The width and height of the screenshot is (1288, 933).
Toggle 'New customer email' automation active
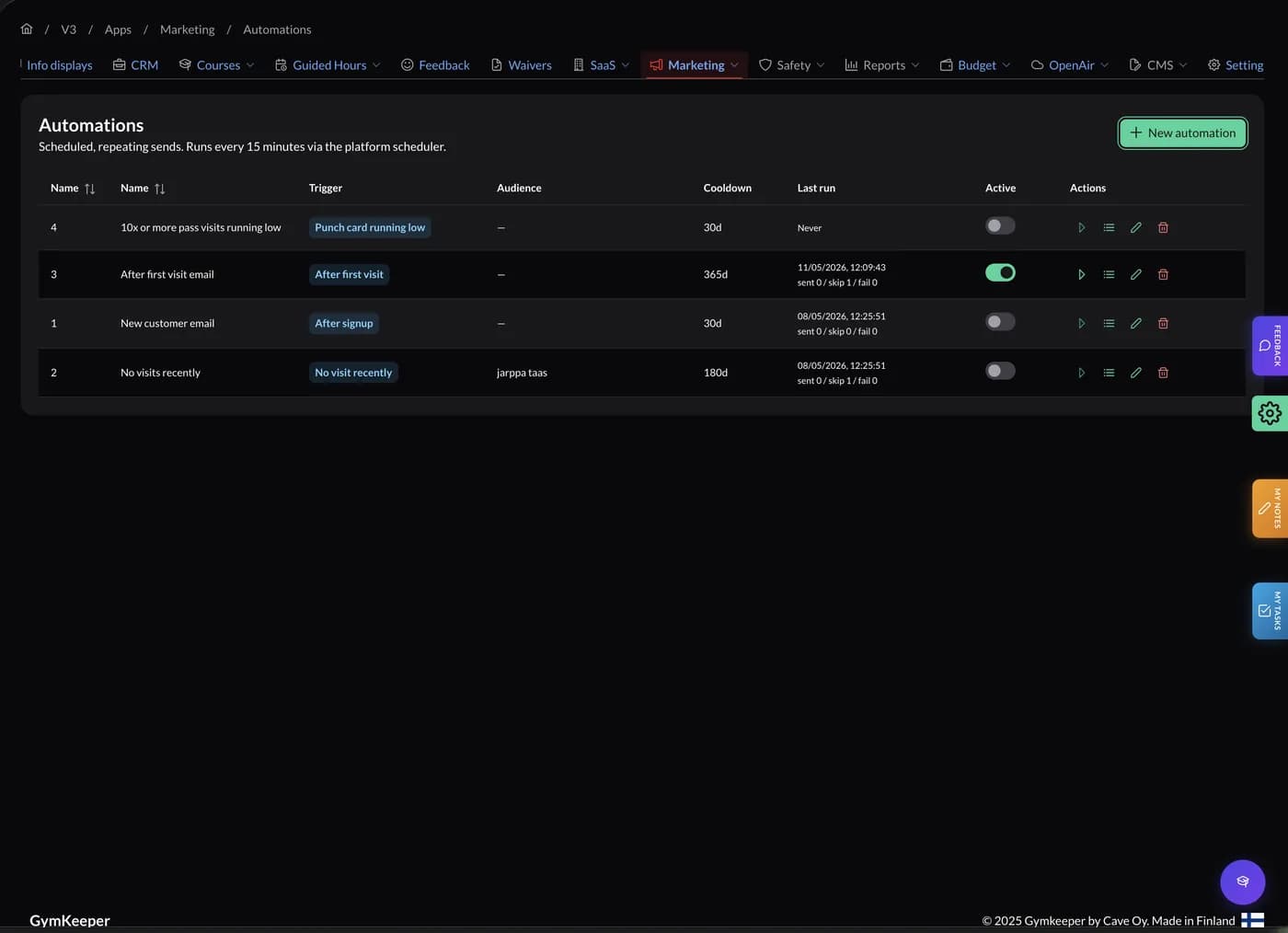(x=1000, y=321)
